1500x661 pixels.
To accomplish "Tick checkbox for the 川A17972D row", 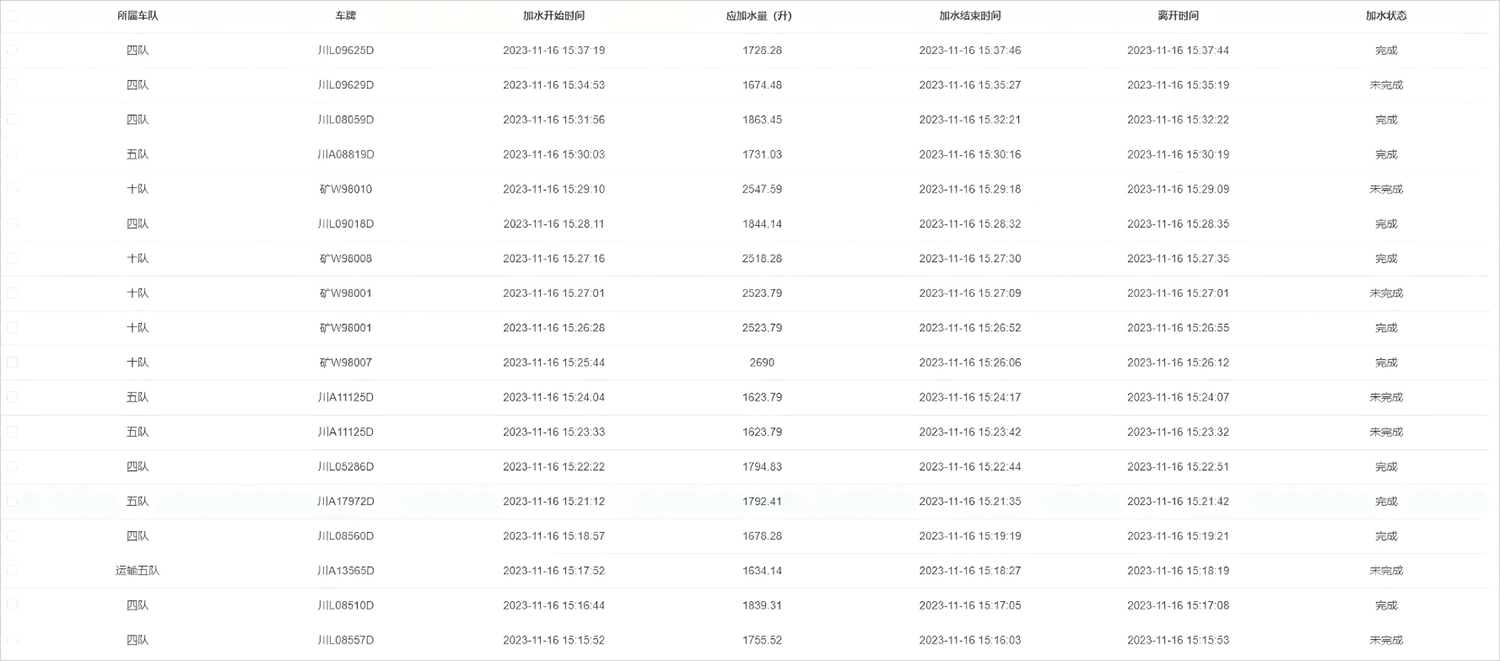I will tap(12, 501).
